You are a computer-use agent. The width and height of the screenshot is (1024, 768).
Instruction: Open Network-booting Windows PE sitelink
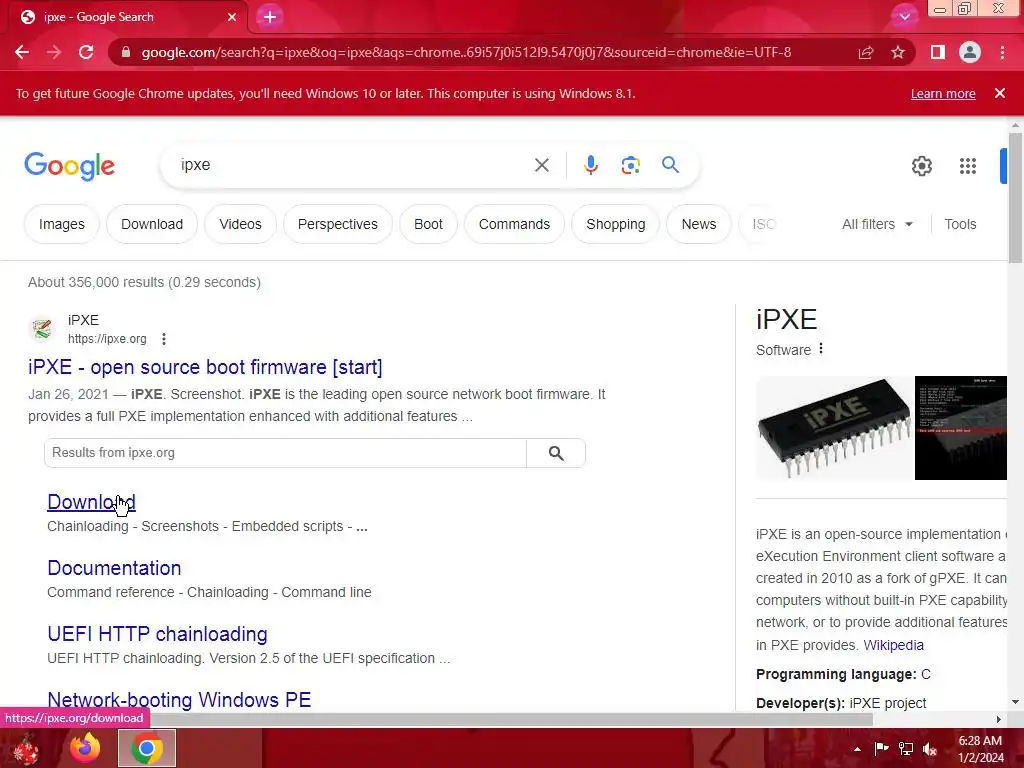179,699
